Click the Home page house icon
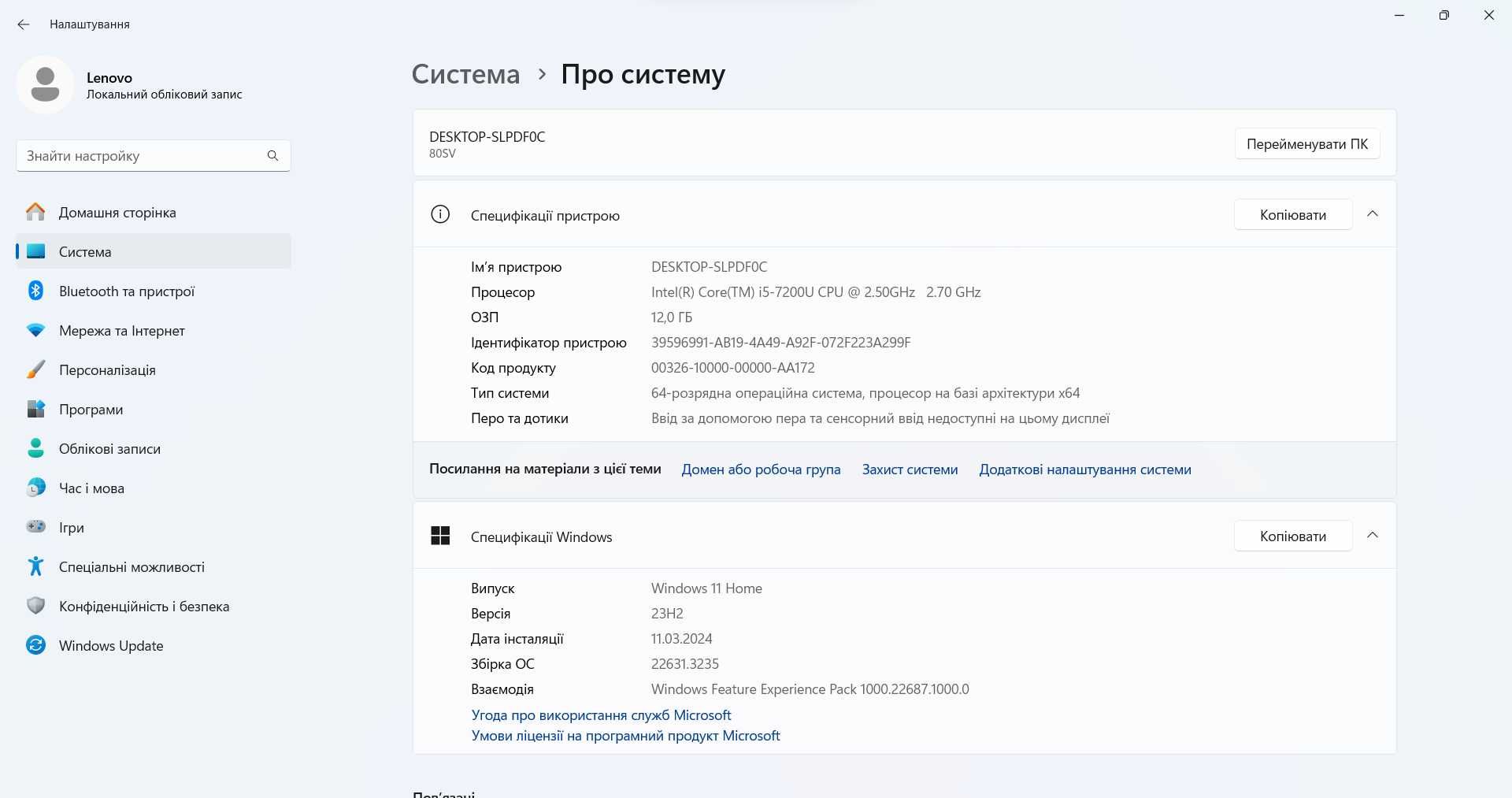The image size is (1512, 798). click(x=35, y=212)
